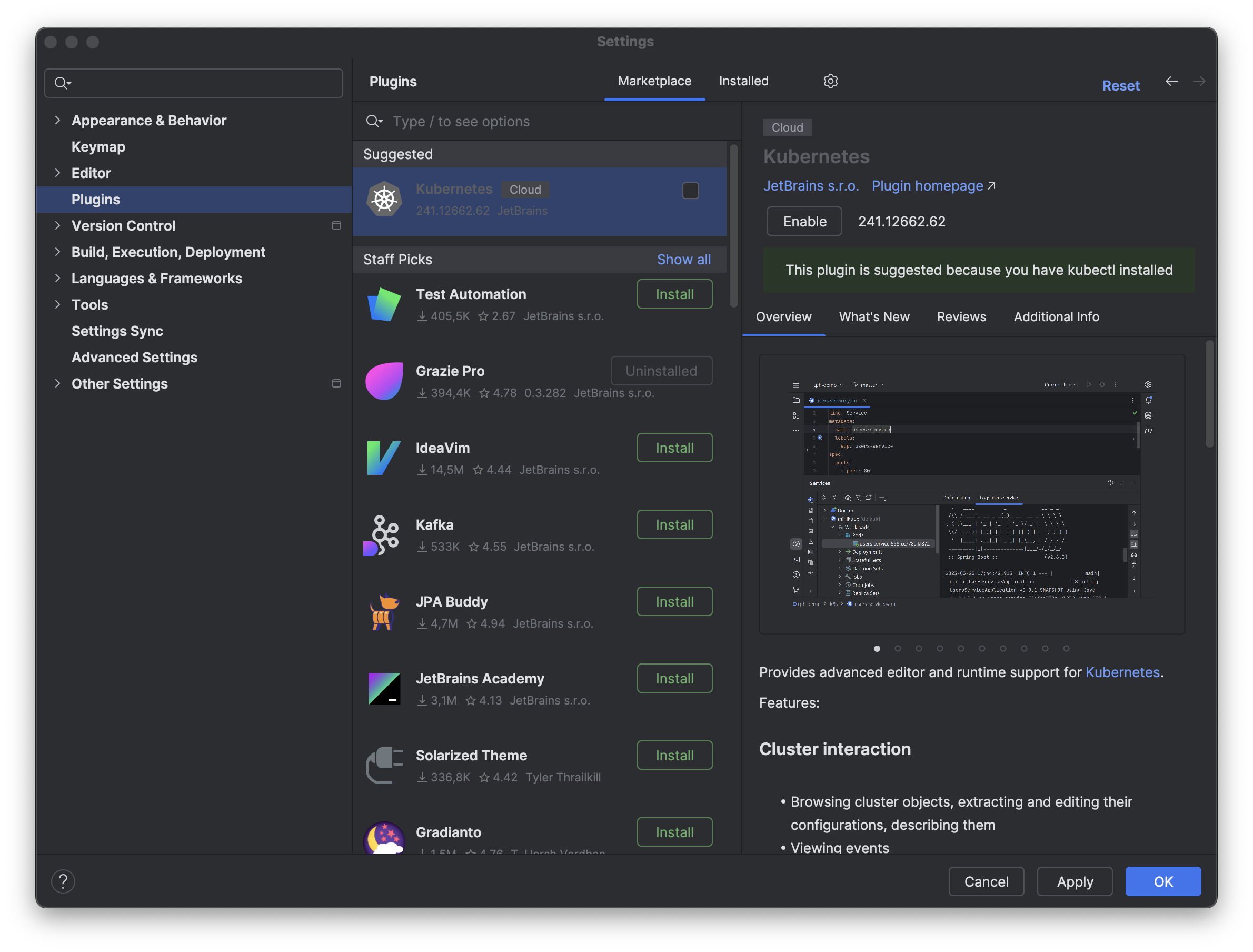Install the JetBrains Academy plugin
Screen dimensions: 1253x952
tap(674, 678)
